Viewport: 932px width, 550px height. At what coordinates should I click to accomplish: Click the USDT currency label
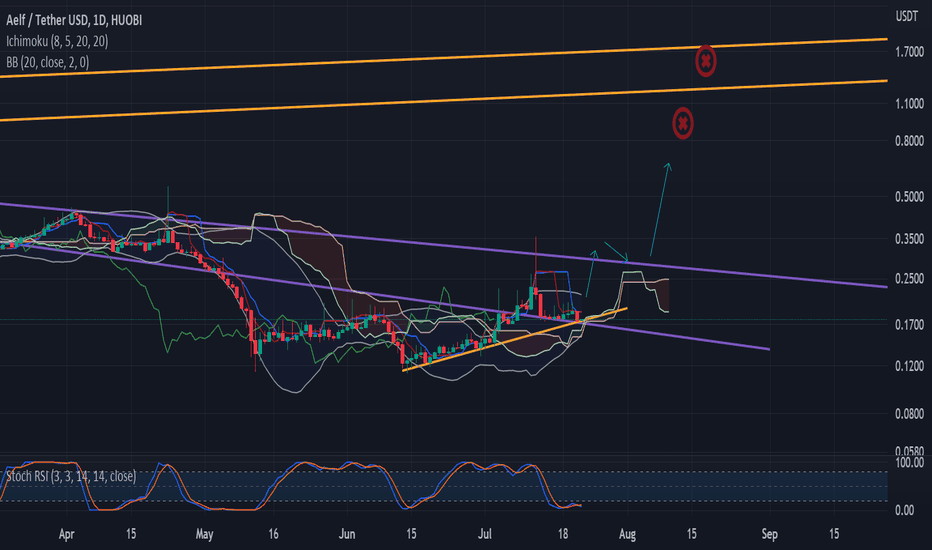pos(907,17)
